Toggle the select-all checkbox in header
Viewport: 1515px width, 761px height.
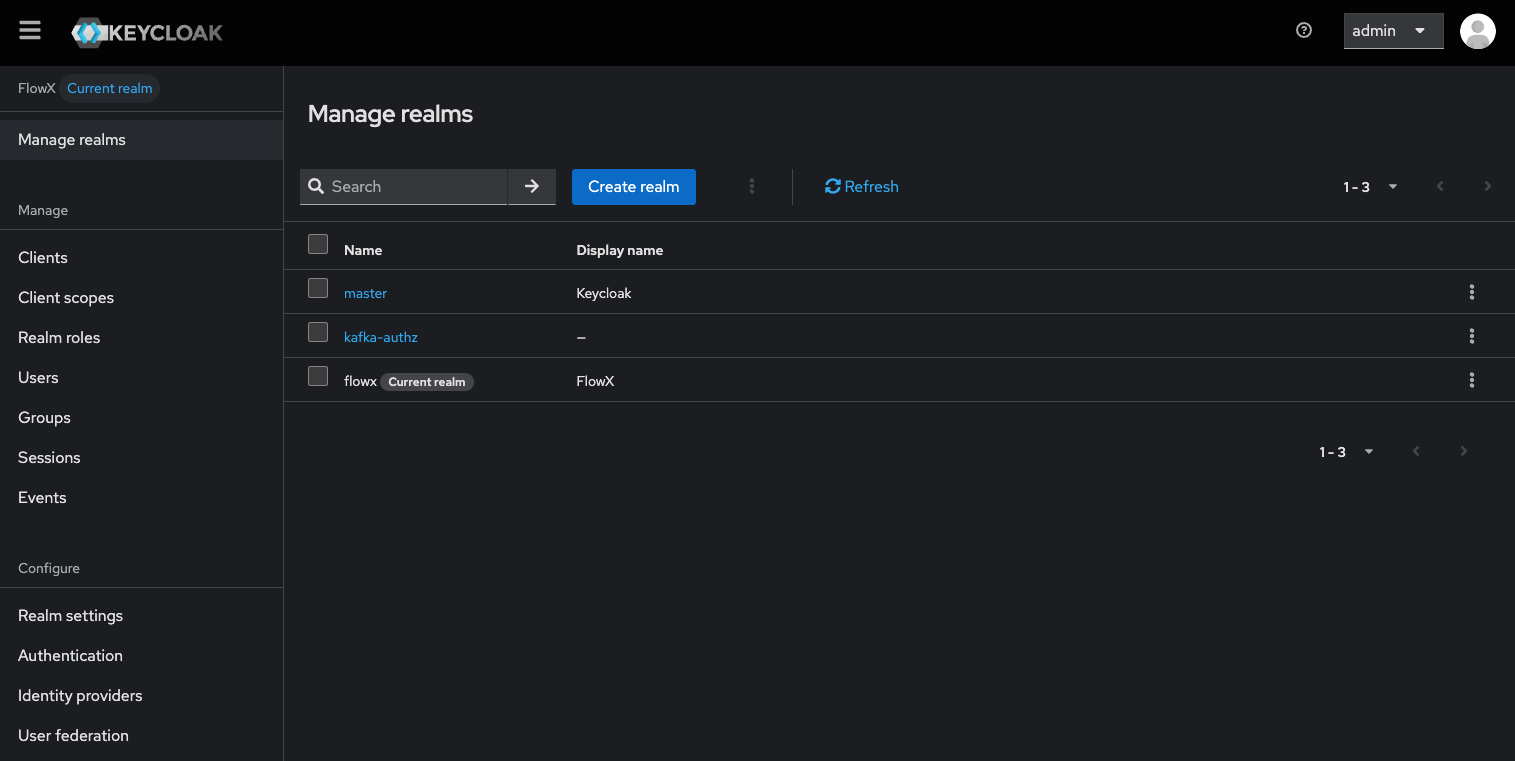[318, 244]
